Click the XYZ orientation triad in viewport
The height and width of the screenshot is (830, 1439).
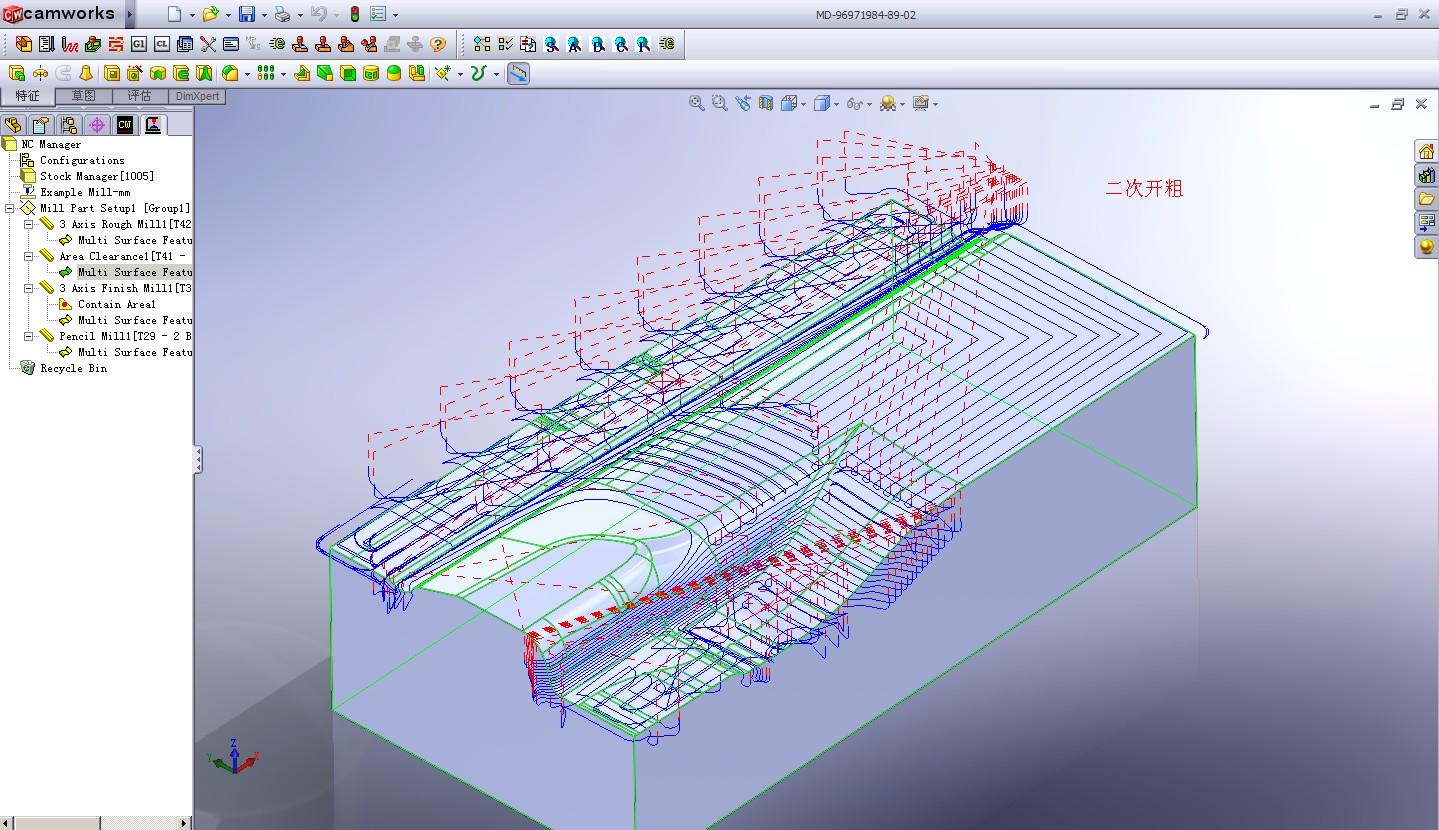point(233,756)
